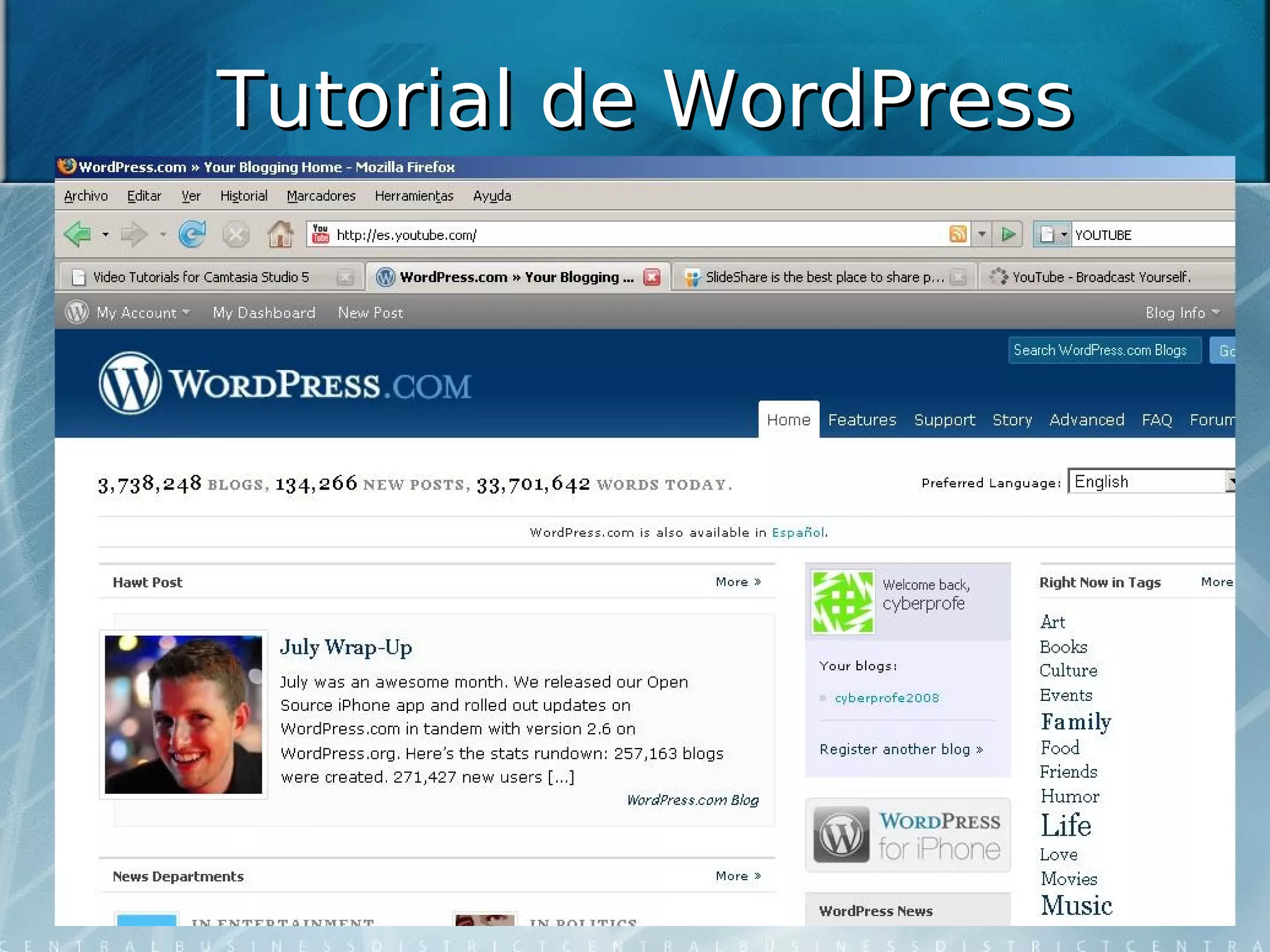Select the Features navigation tab
The height and width of the screenshot is (952, 1270).
coord(862,420)
